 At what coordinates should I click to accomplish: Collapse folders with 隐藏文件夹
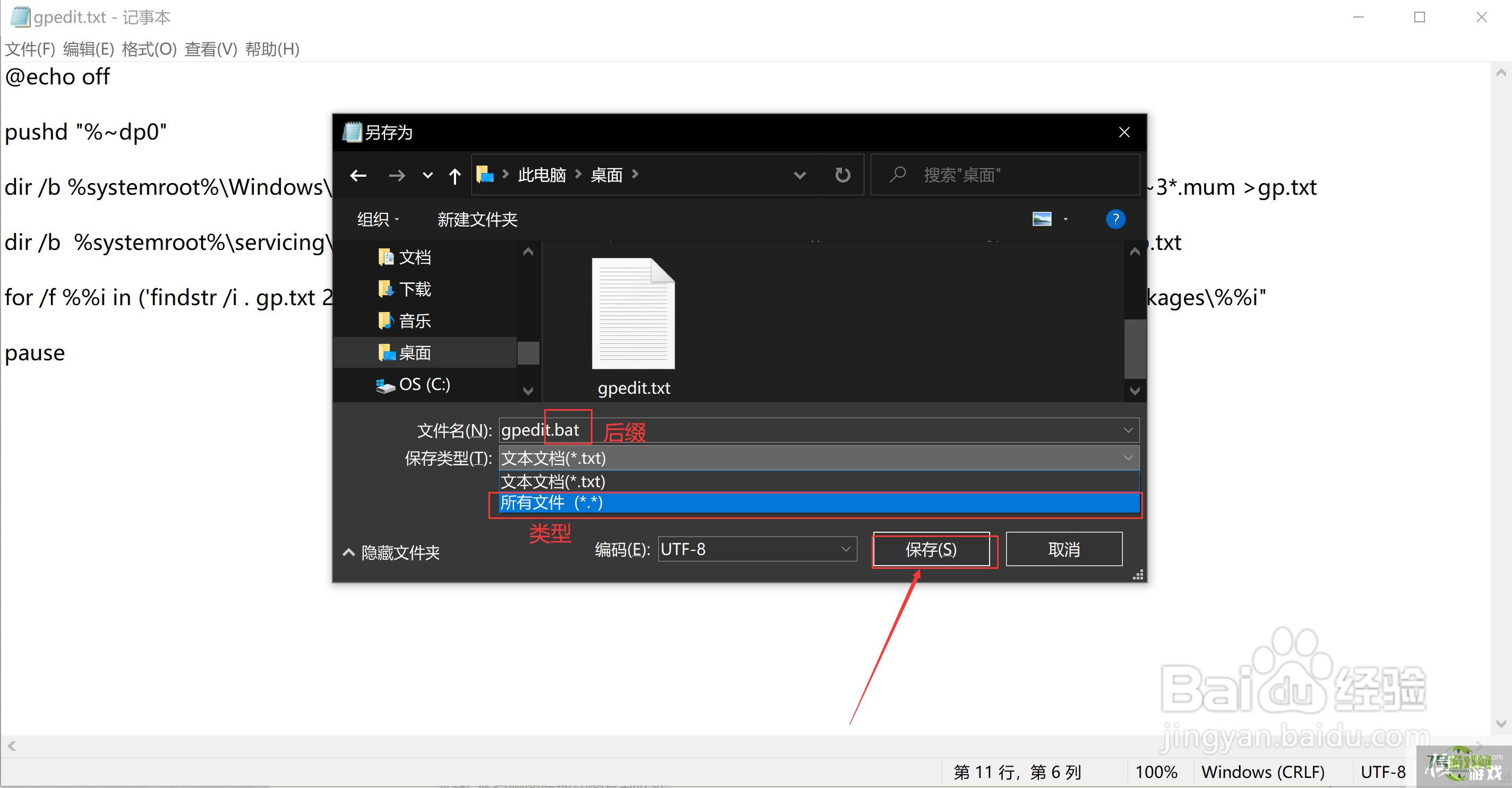[x=391, y=552]
